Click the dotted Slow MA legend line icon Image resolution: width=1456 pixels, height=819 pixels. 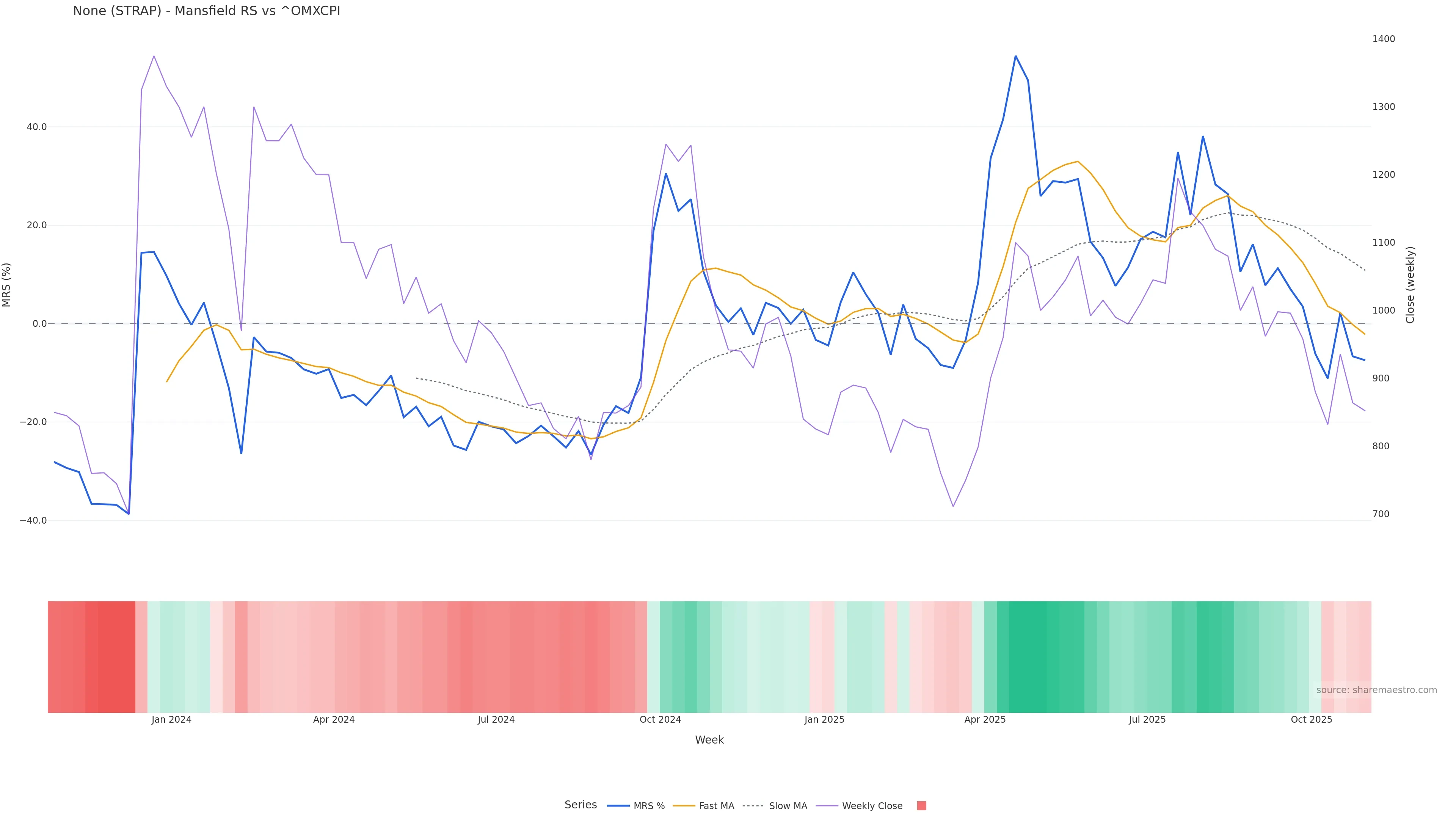pos(753,805)
